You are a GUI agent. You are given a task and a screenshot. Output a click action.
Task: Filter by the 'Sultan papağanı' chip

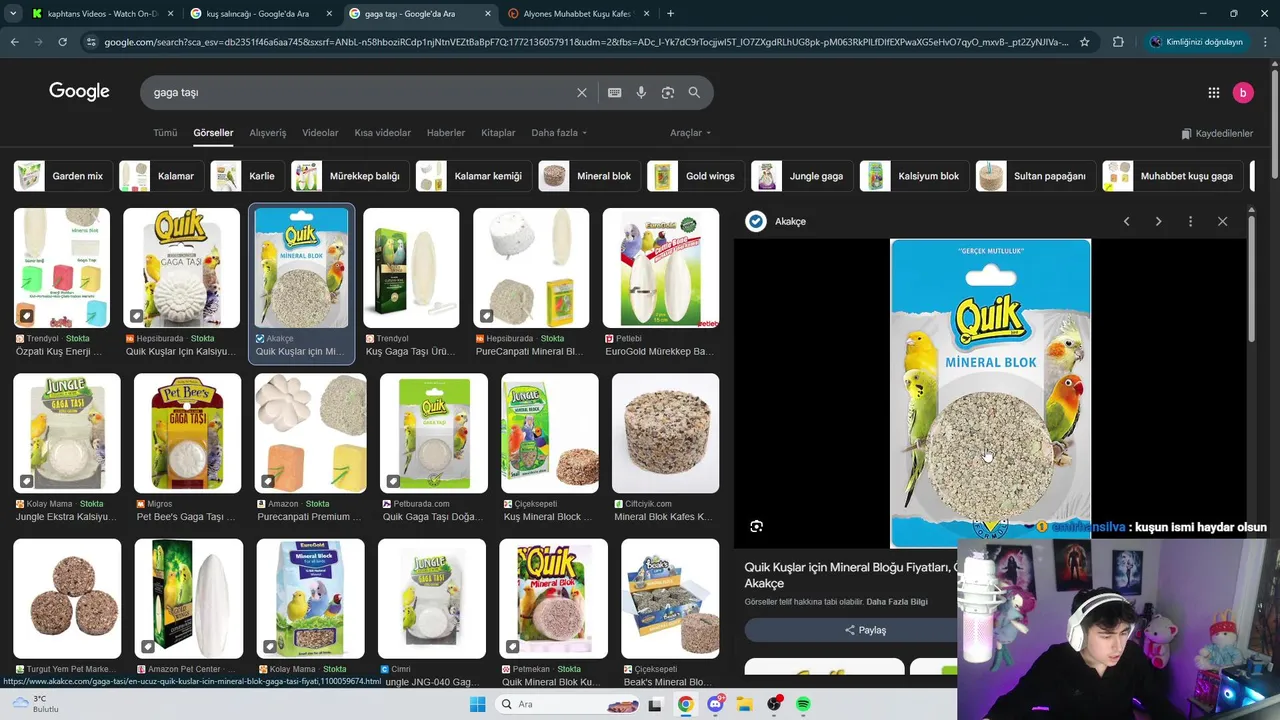tap(1034, 176)
